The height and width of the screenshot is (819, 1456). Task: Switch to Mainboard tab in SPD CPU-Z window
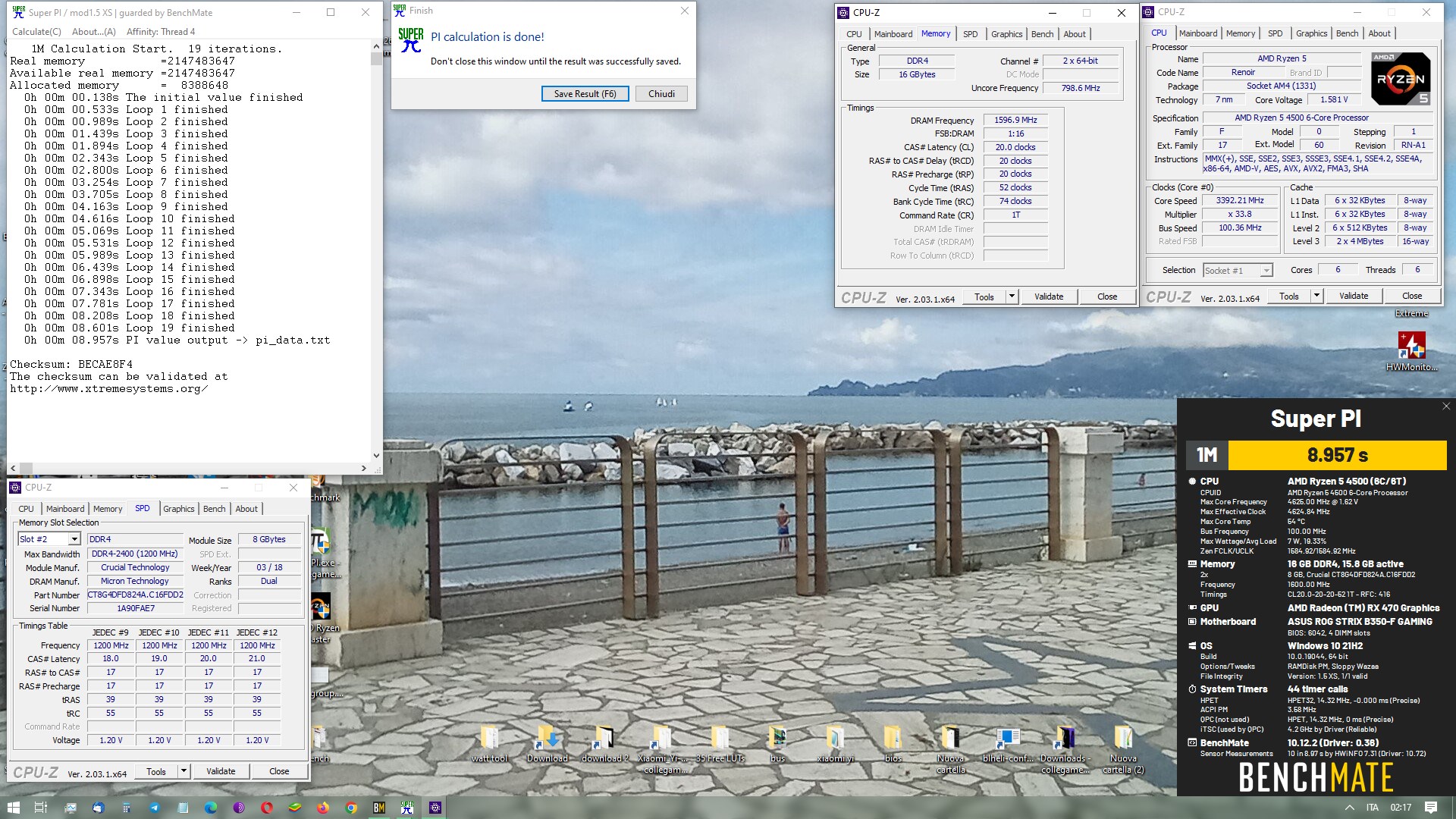pyautogui.click(x=65, y=509)
